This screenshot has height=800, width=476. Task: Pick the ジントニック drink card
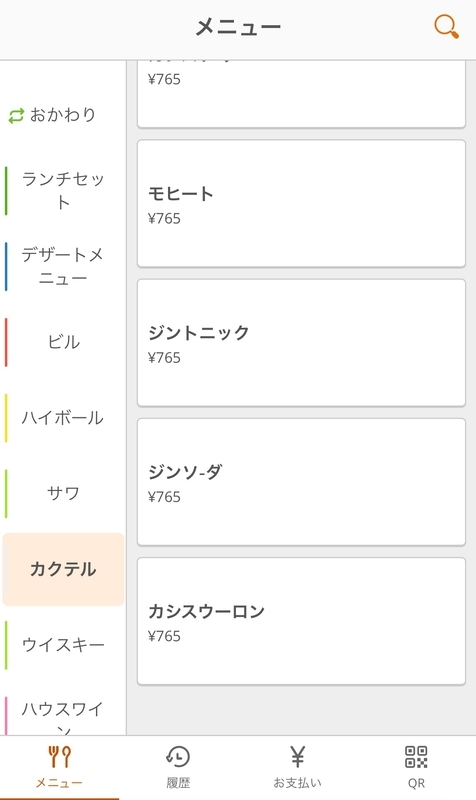click(x=302, y=343)
